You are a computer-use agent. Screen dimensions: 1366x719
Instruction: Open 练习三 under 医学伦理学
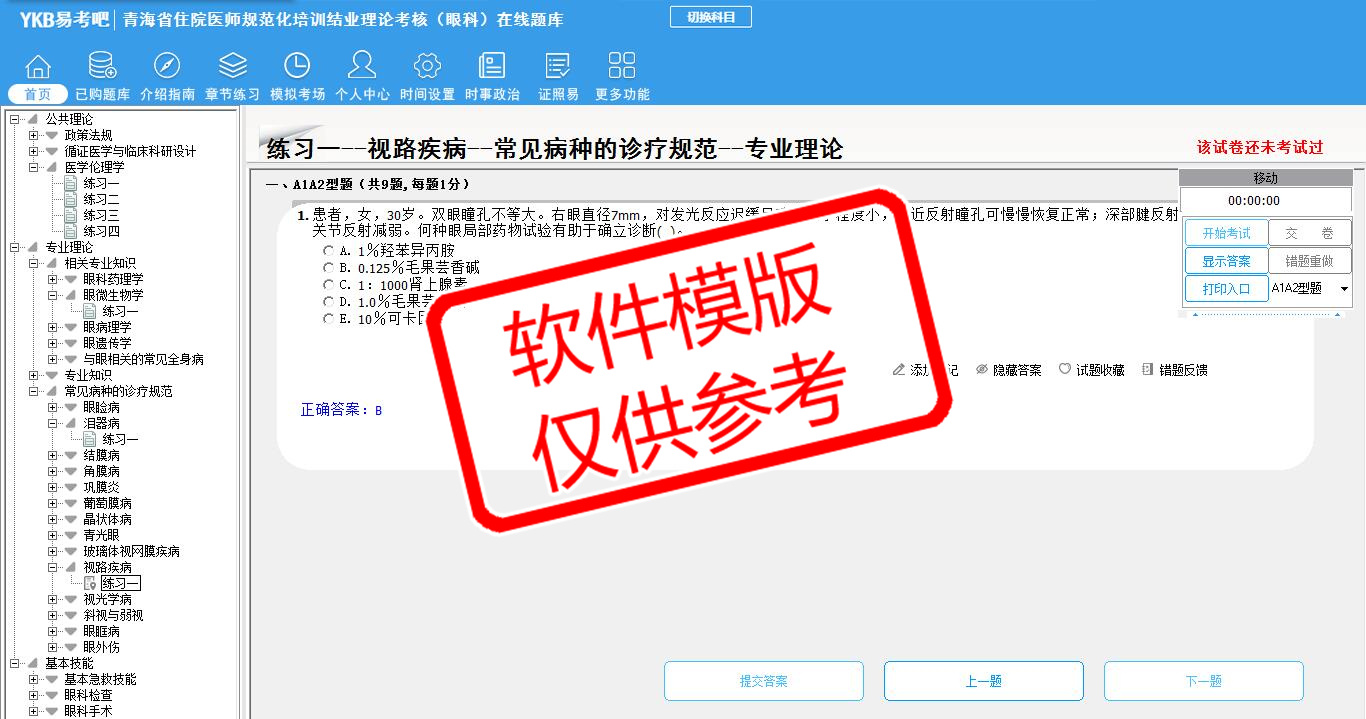pos(101,216)
